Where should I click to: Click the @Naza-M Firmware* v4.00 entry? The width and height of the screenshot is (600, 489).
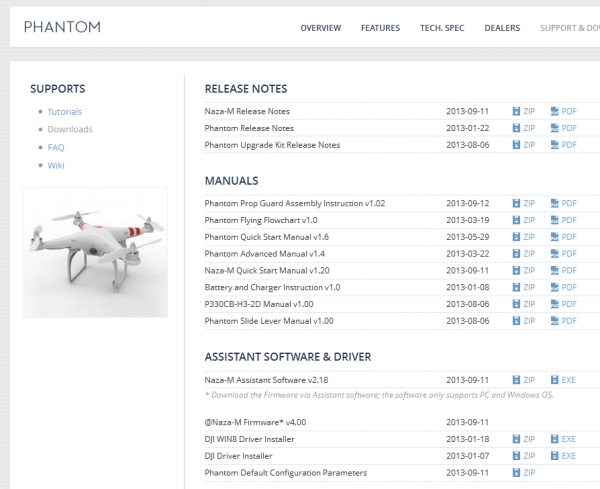255,422
